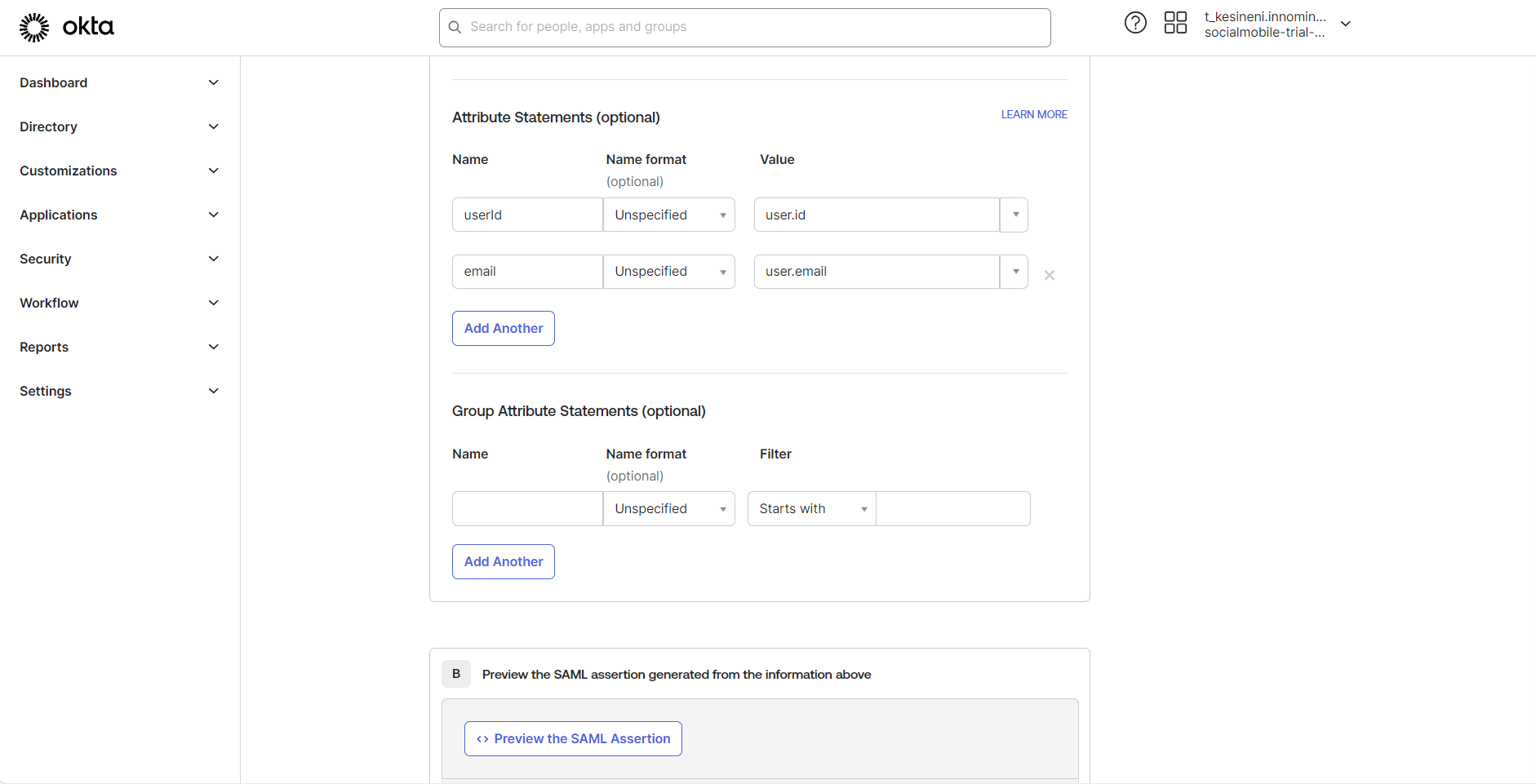Open Name format dropdown for userId
The height and width of the screenshot is (784, 1536).
tap(668, 215)
